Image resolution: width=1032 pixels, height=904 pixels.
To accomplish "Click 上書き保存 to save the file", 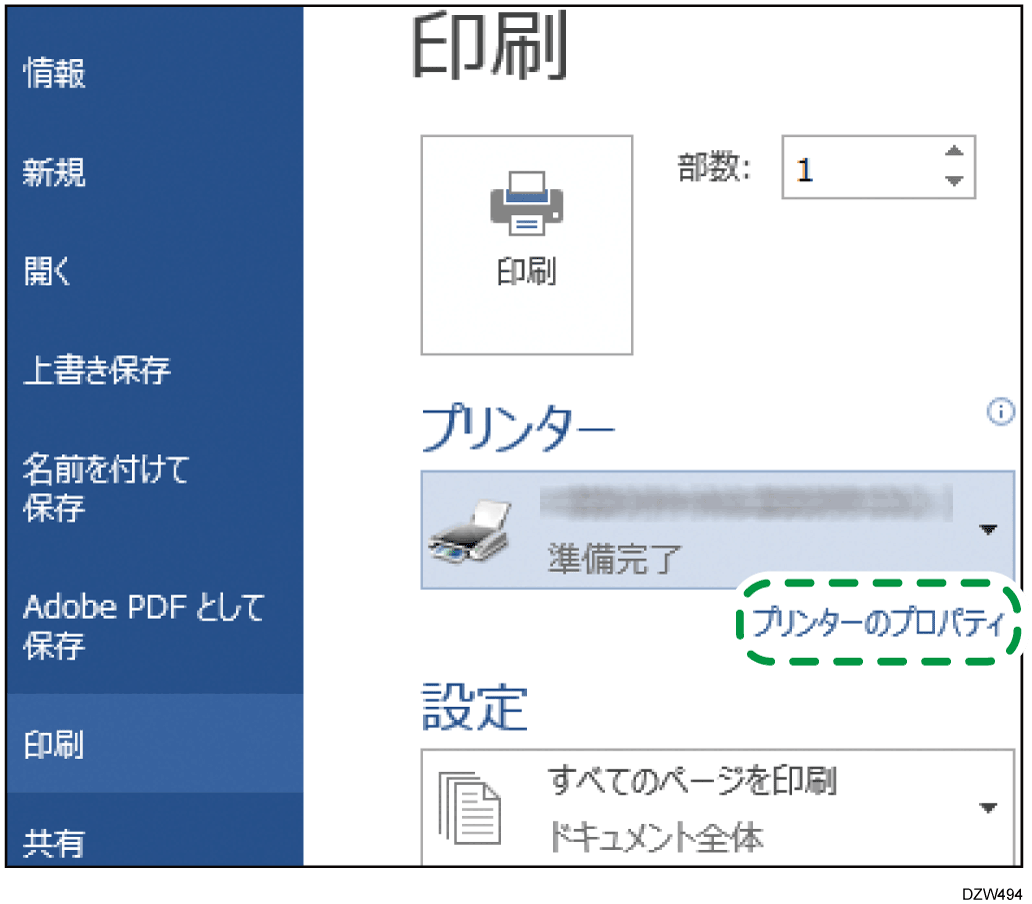I will (93, 370).
